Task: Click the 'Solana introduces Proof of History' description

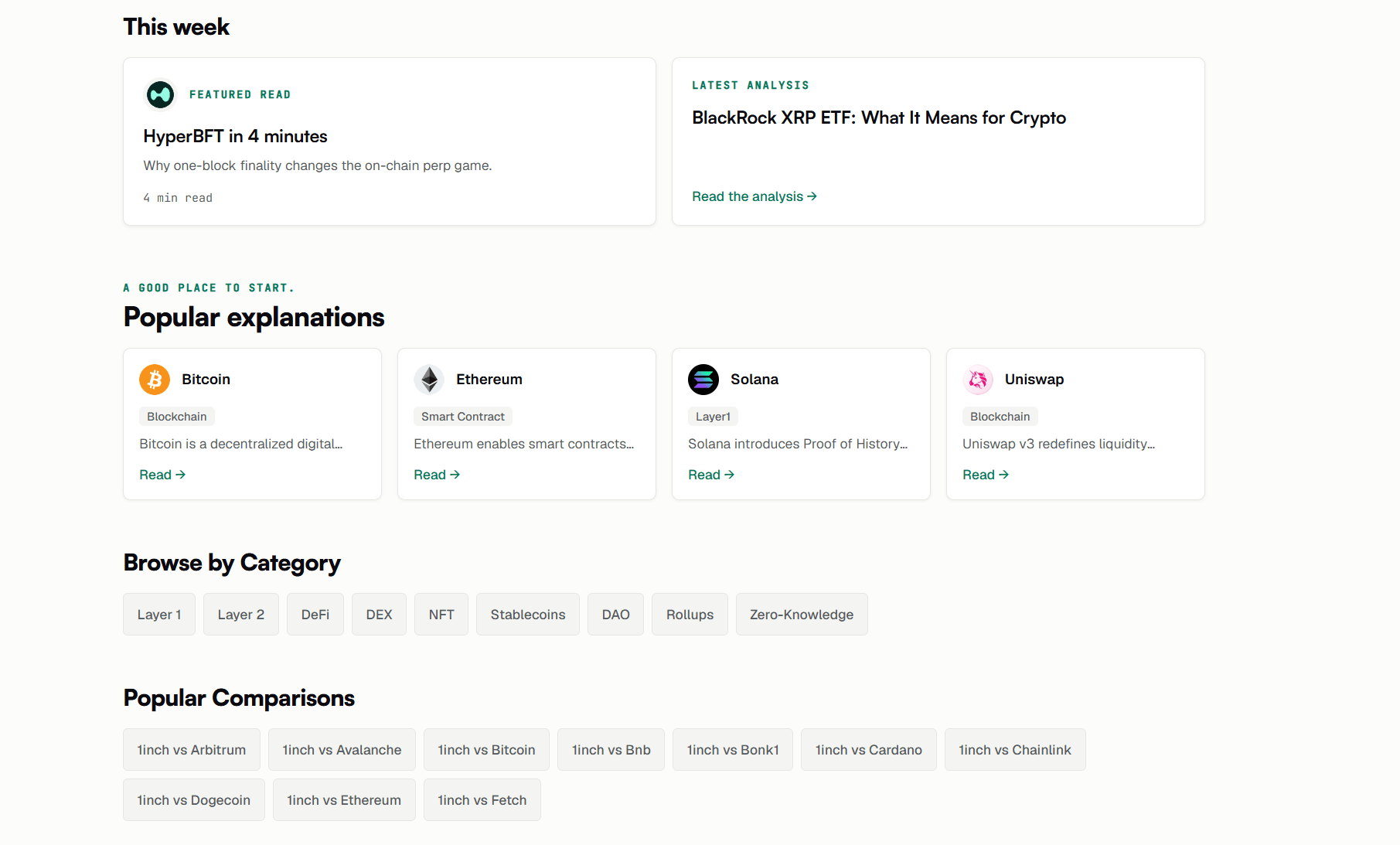Action: tap(798, 444)
